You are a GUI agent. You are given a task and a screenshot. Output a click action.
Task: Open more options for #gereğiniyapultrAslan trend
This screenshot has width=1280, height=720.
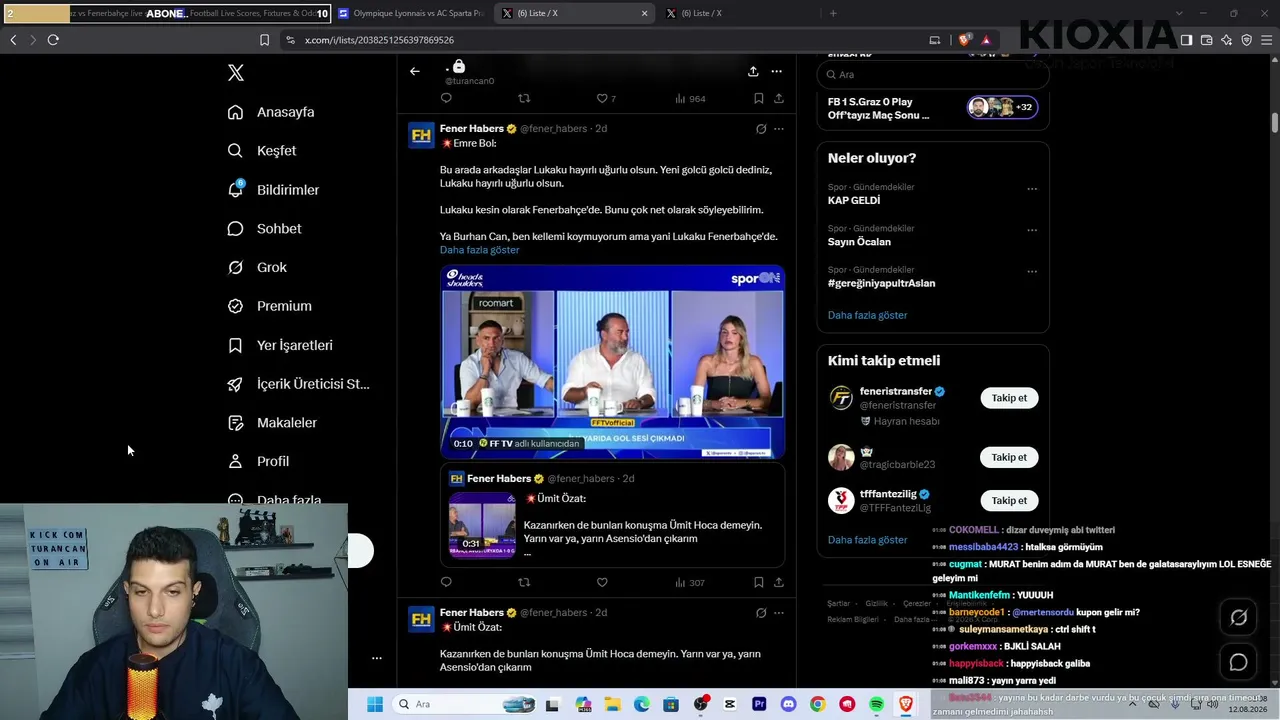1032,271
